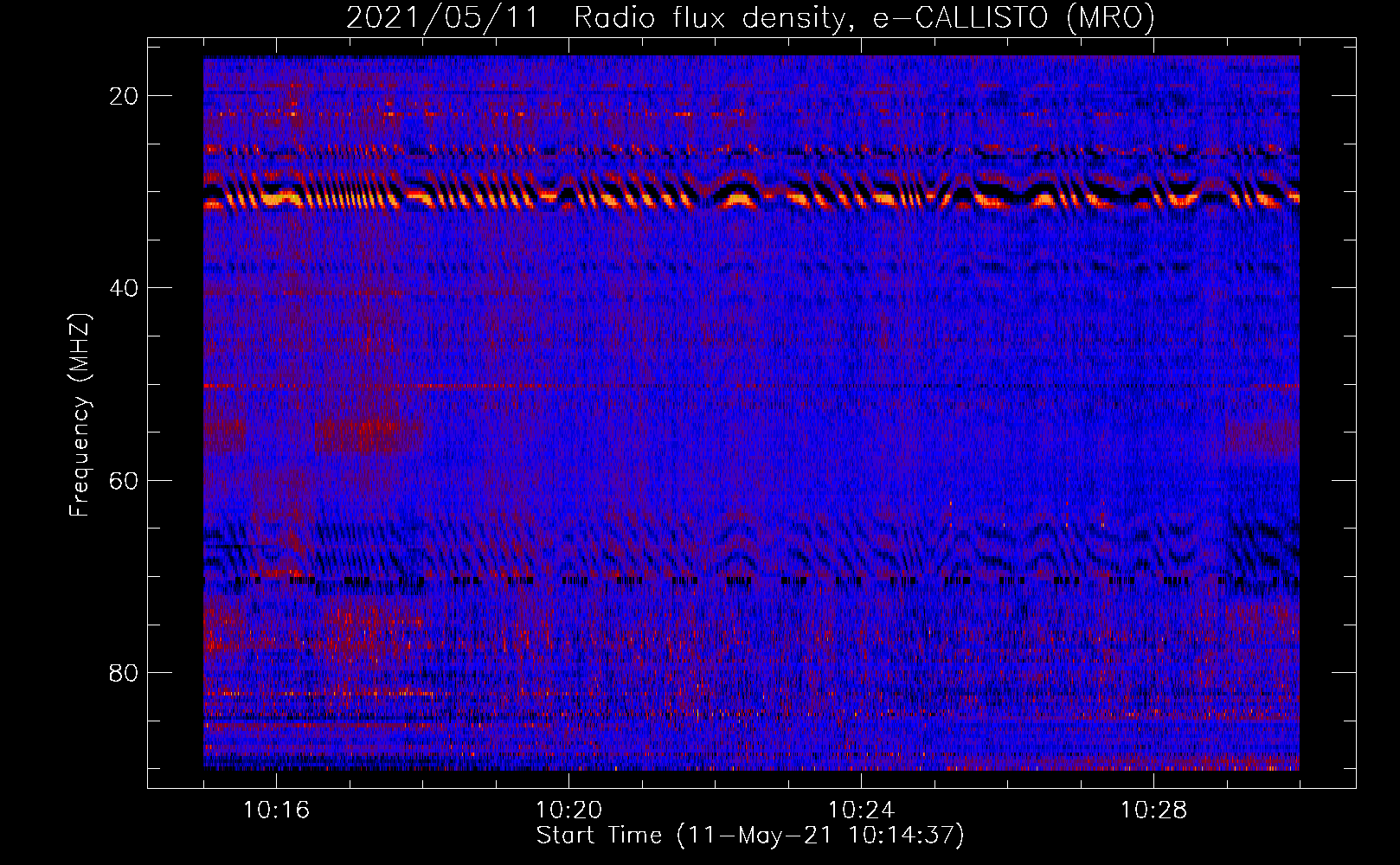The image size is (1400, 865).
Task: Click the dark fringe band near 70 MHz
Action: (x=751, y=580)
